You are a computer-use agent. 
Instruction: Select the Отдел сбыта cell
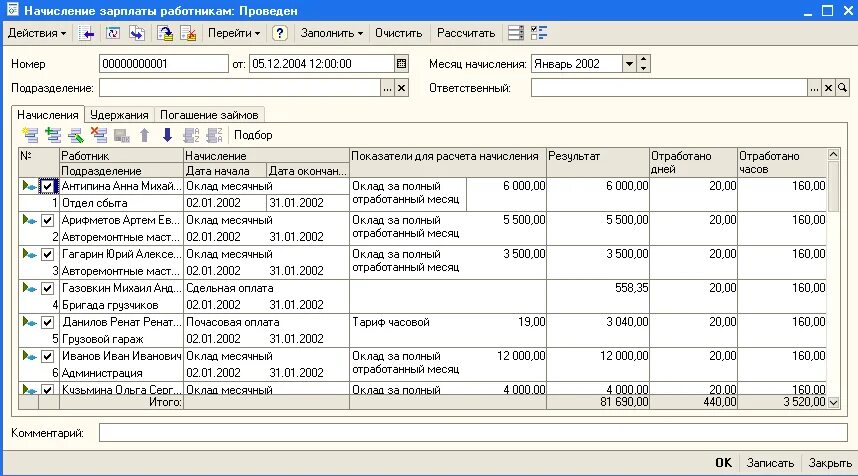pyautogui.click(x=121, y=203)
